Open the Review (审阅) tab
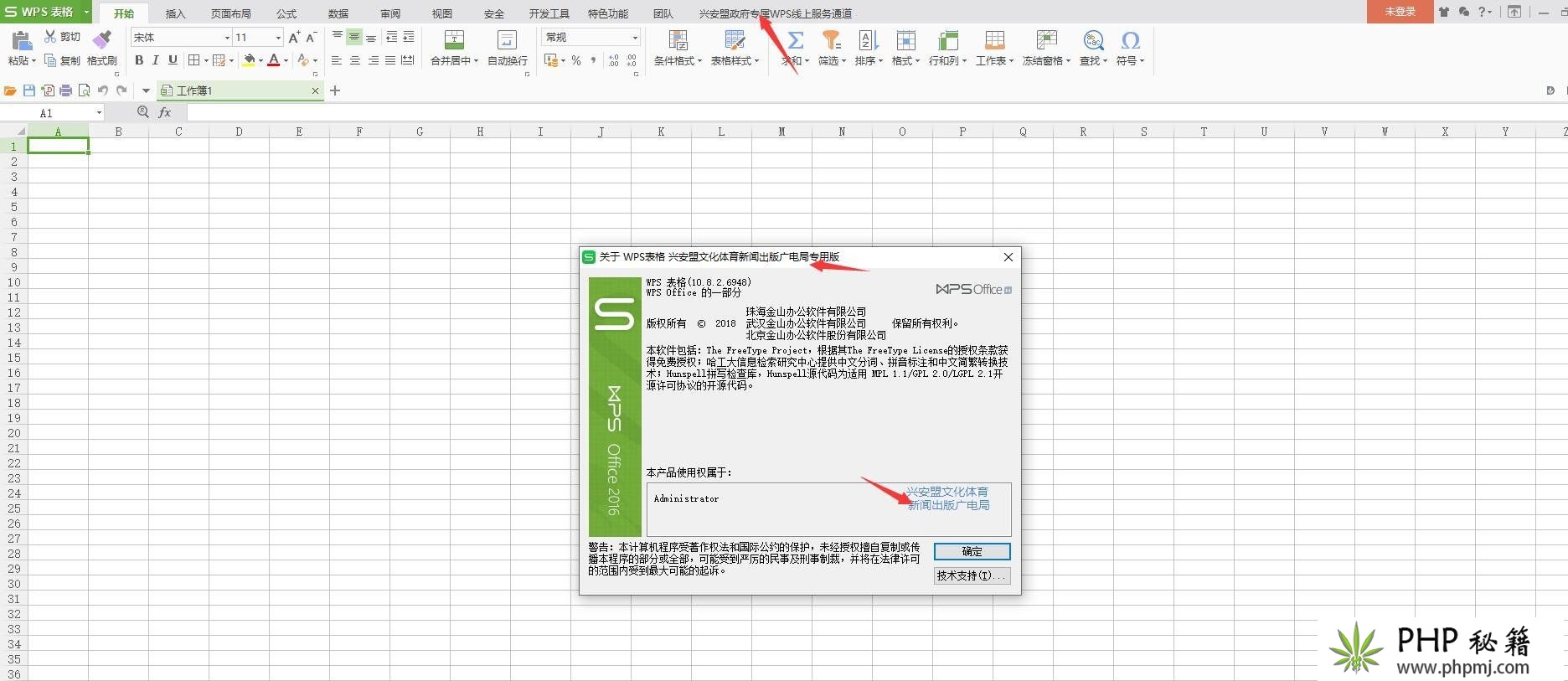This screenshot has width=1568, height=681. pyautogui.click(x=390, y=13)
